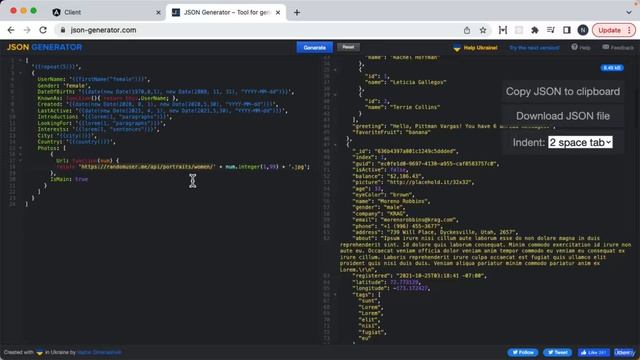The height and width of the screenshot is (360, 640).
Task: Click the gray Reset button
Action: [348, 47]
